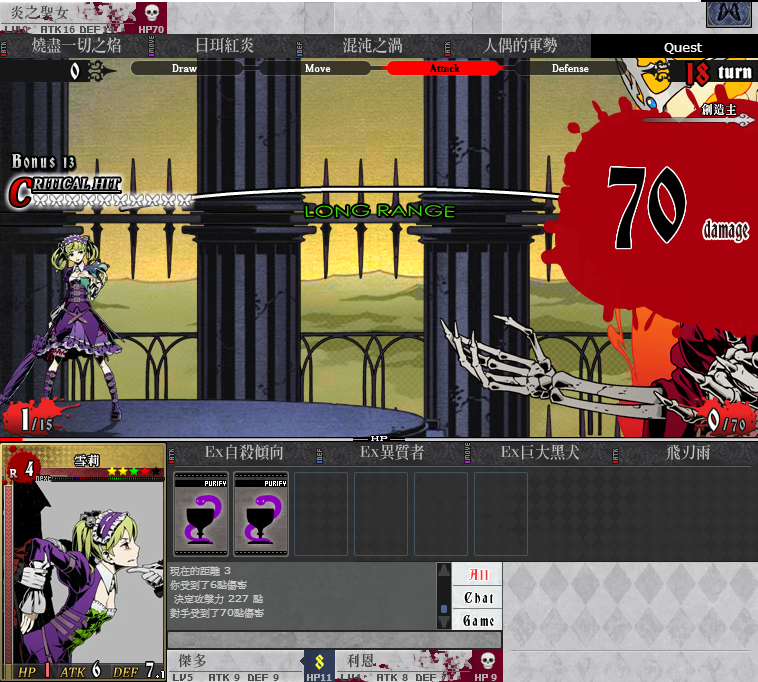The width and height of the screenshot is (758, 682).
Task: Select the enemy skill 燒盡一切之焰
Action: (76, 46)
